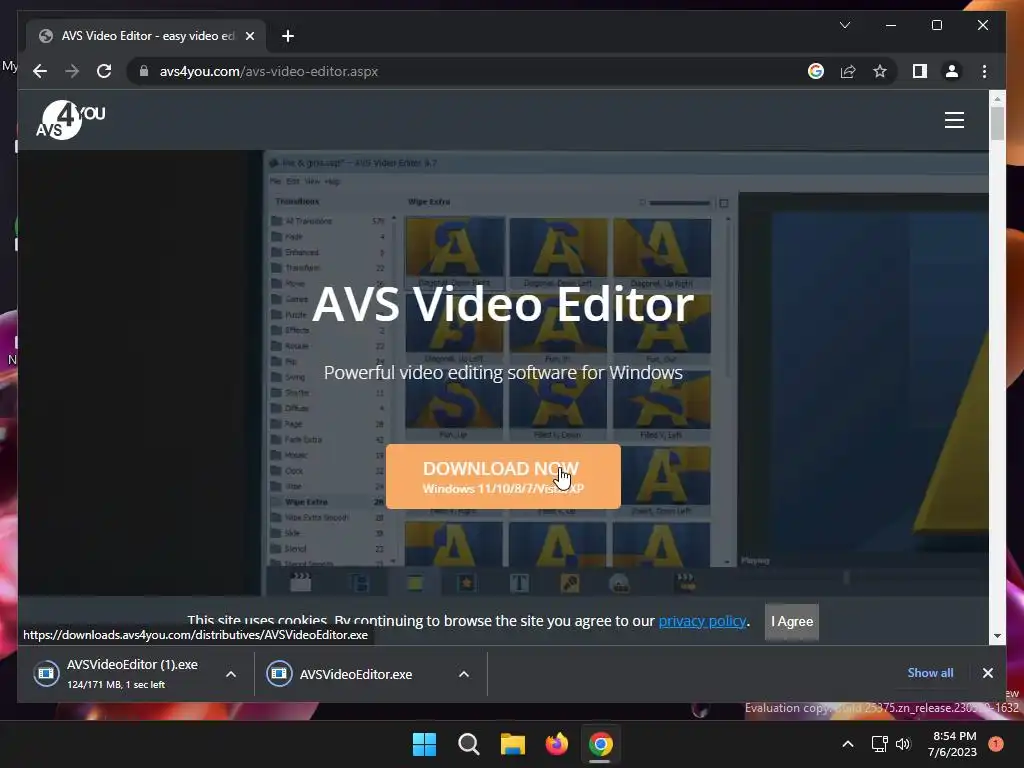
Task: Open a new browser tab
Action: tap(287, 36)
